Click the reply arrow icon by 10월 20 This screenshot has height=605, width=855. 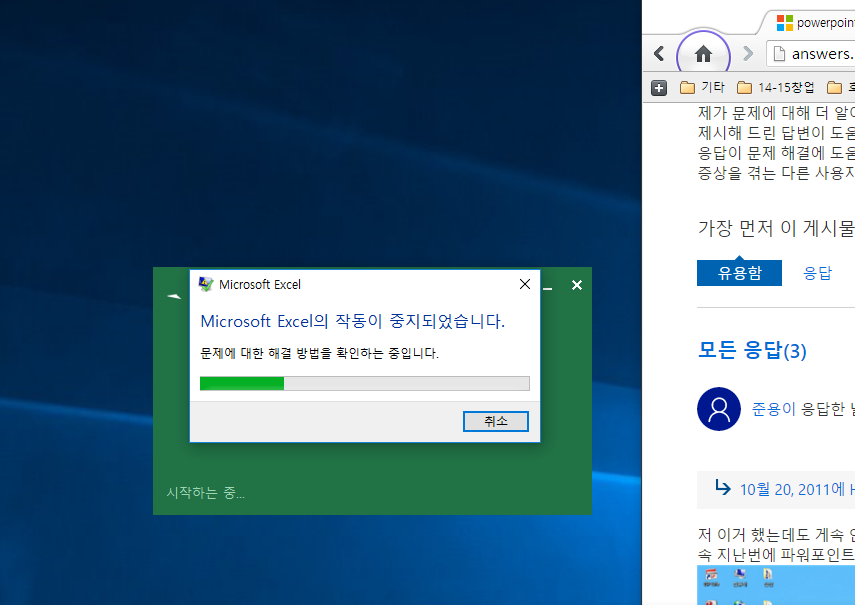(x=722, y=487)
